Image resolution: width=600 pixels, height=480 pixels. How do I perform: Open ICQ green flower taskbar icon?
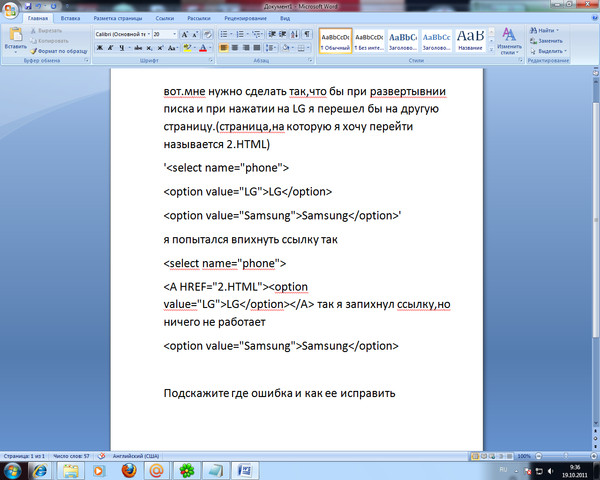click(x=187, y=470)
